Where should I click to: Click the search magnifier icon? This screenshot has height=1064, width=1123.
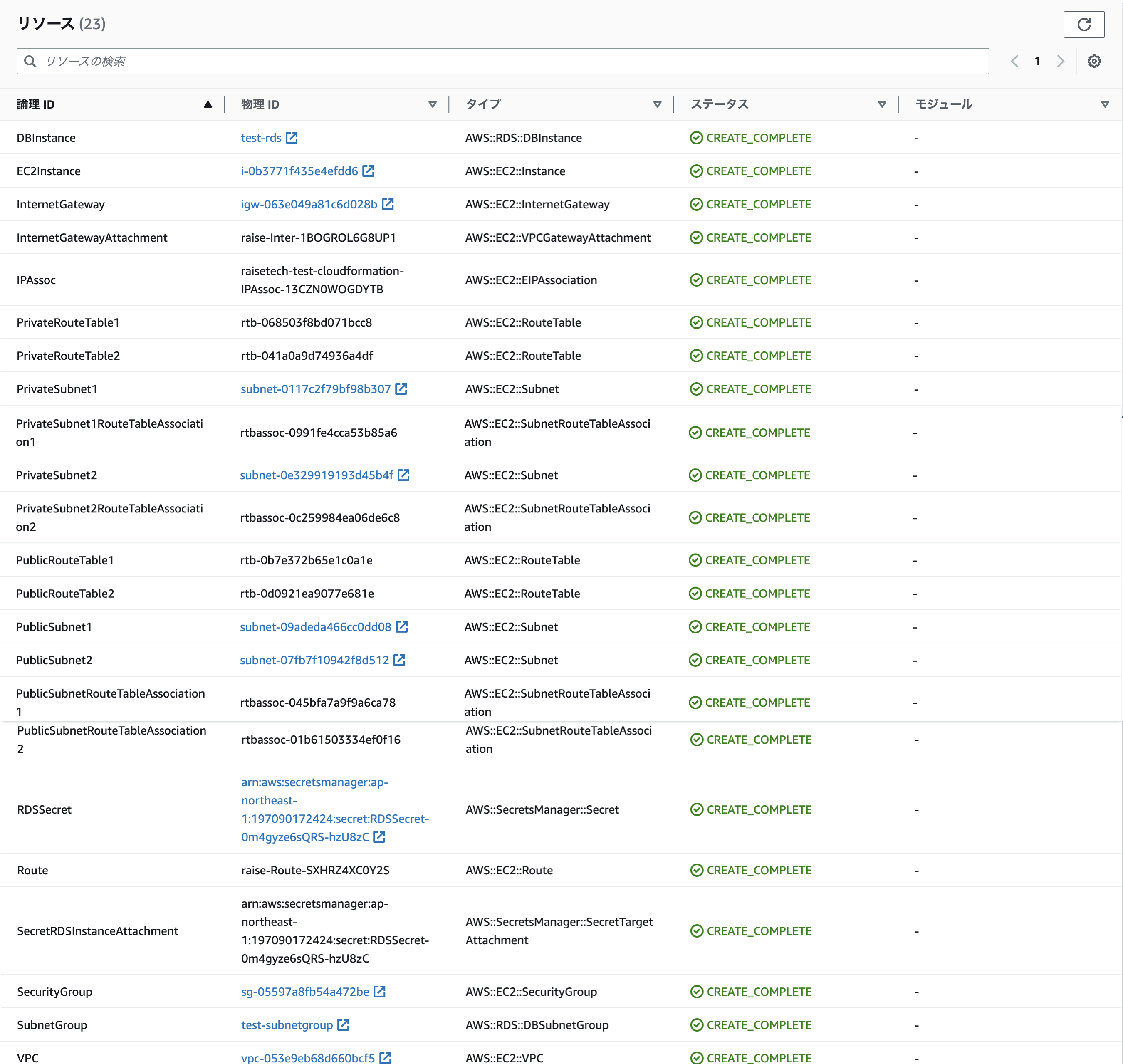31,61
